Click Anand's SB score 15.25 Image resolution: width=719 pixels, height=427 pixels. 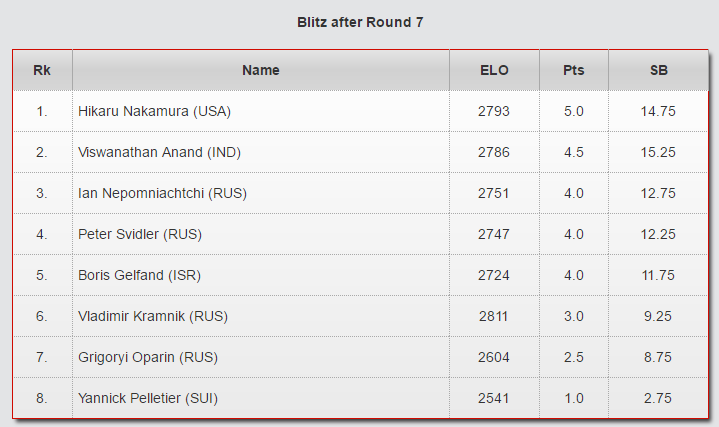[658, 153]
